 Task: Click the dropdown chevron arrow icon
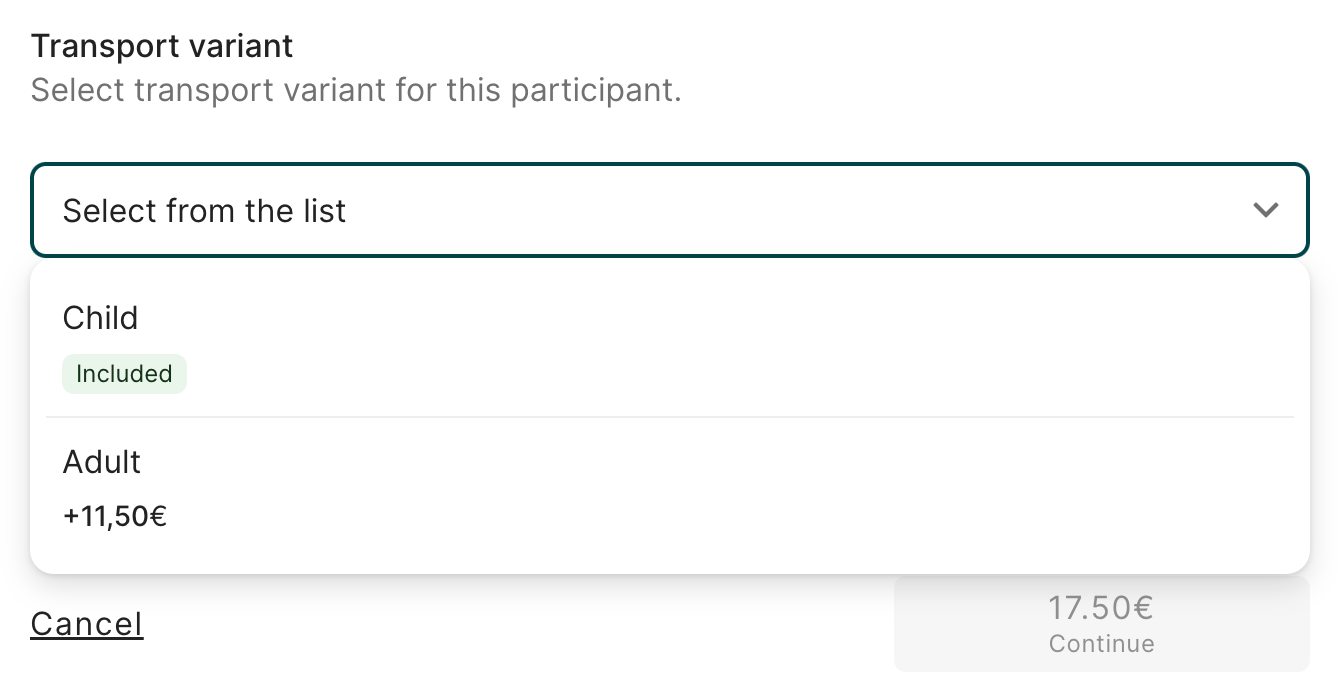click(x=1265, y=210)
